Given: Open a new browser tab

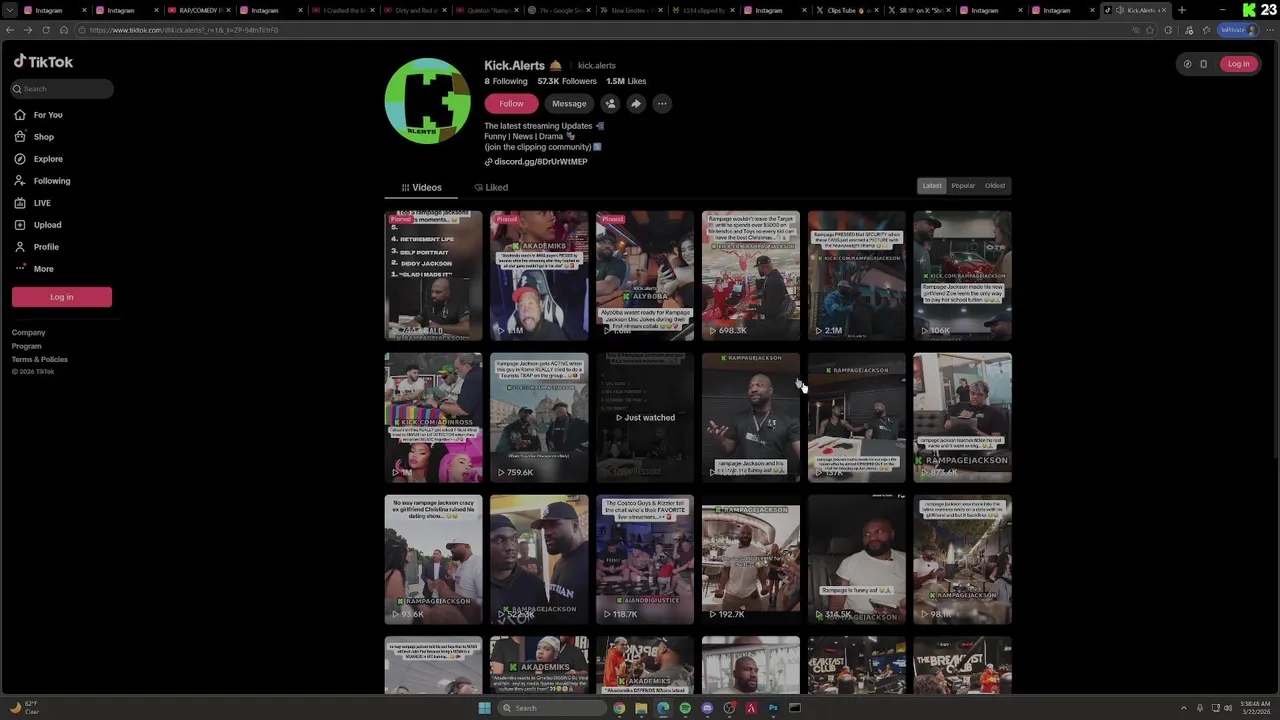Looking at the screenshot, I should [x=1182, y=10].
